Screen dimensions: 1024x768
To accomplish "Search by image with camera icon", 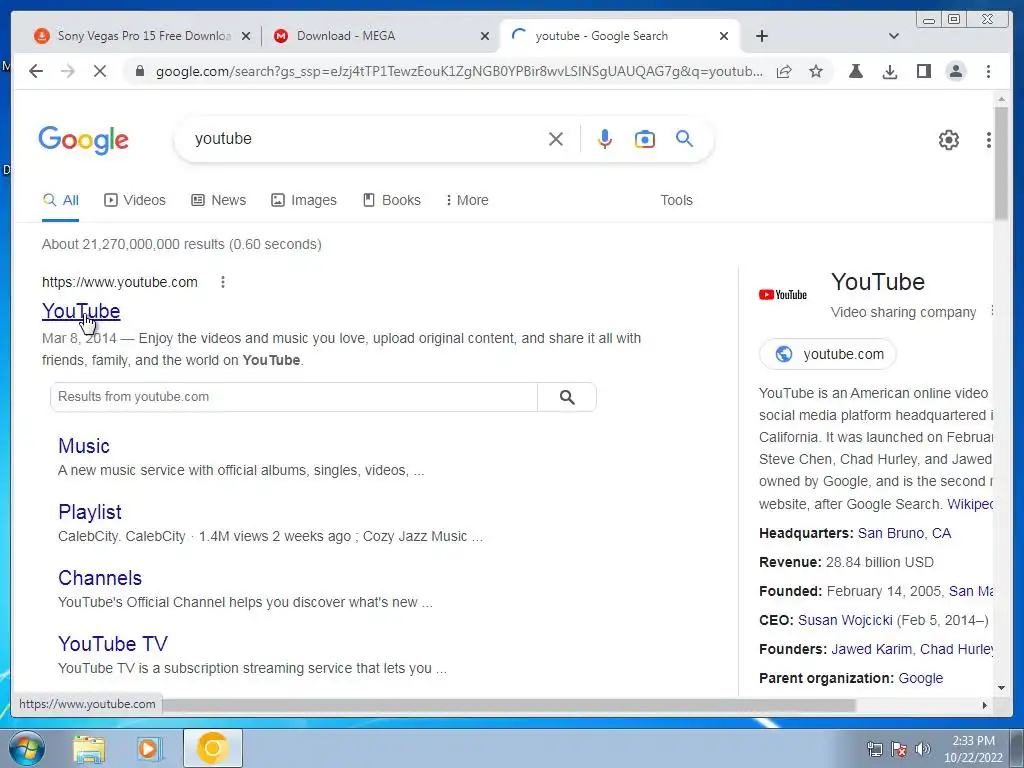I will (645, 139).
